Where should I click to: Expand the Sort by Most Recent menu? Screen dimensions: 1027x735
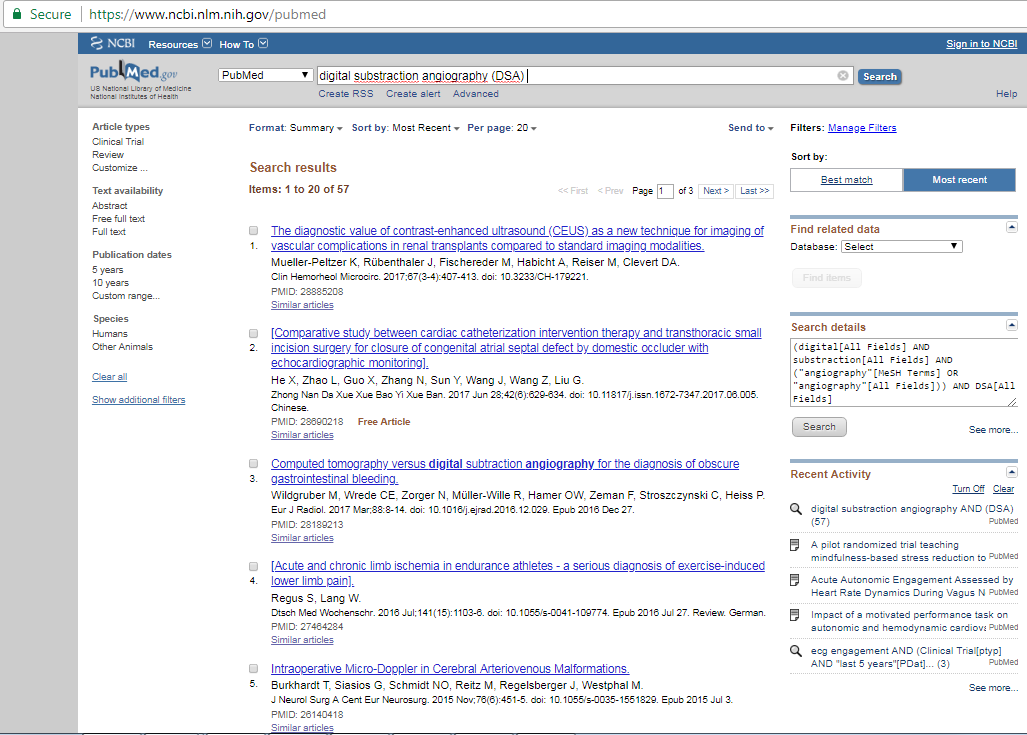pyautogui.click(x=405, y=128)
